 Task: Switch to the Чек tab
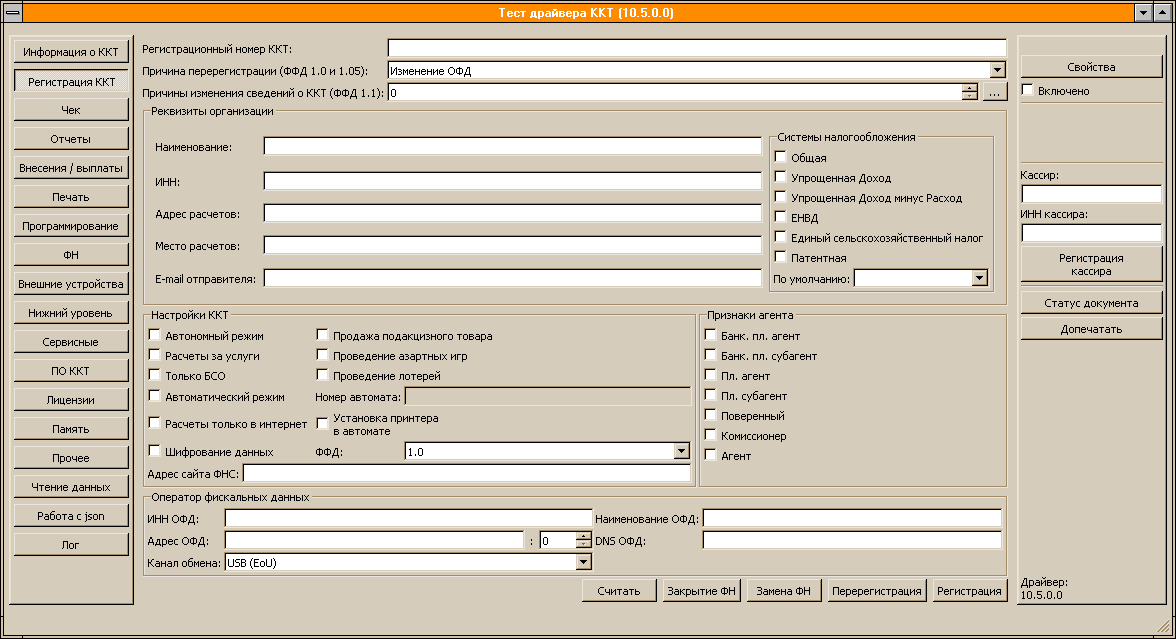pyautogui.click(x=71, y=110)
